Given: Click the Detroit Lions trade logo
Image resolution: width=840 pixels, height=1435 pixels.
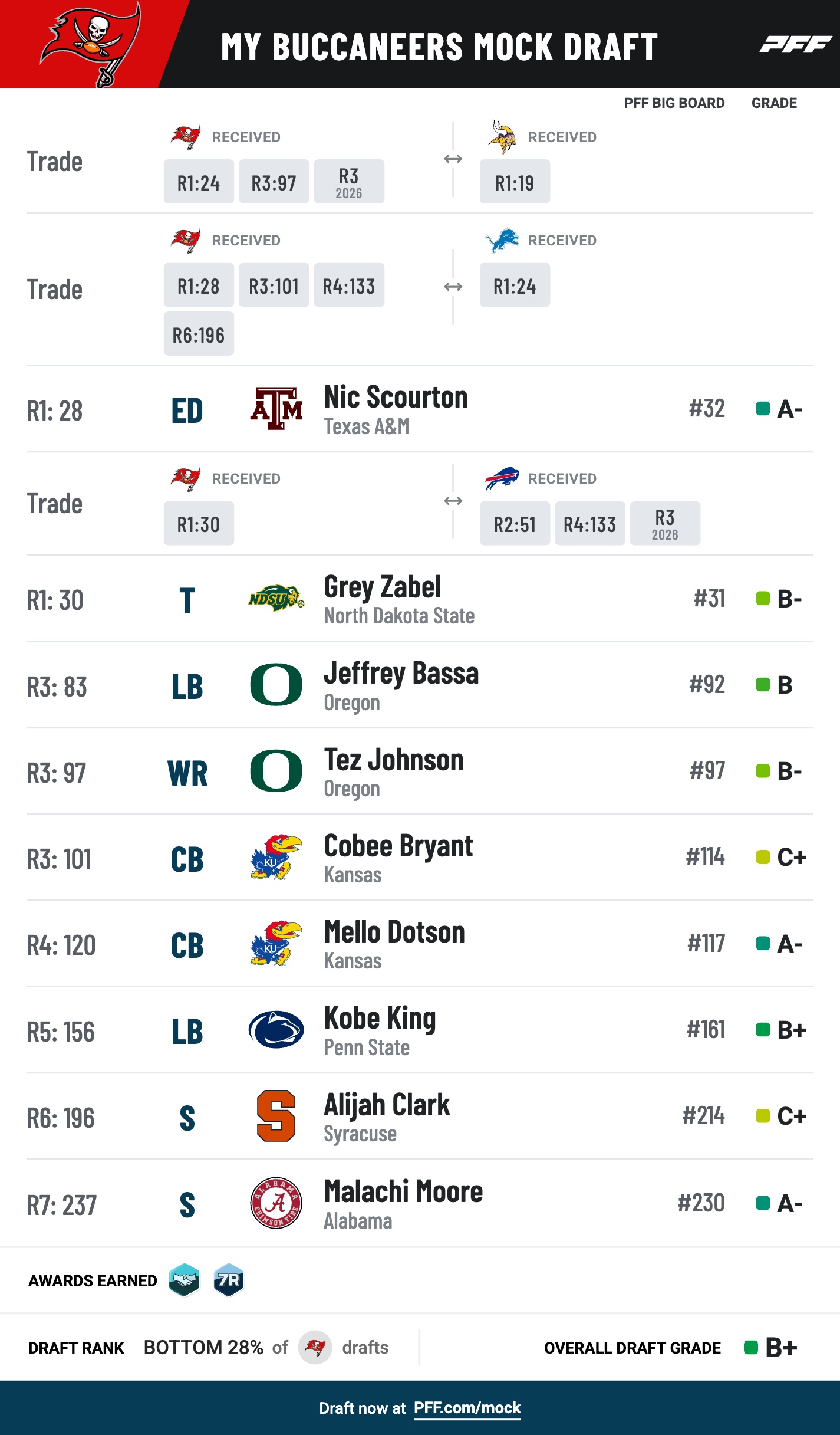Looking at the screenshot, I should 502,240.
